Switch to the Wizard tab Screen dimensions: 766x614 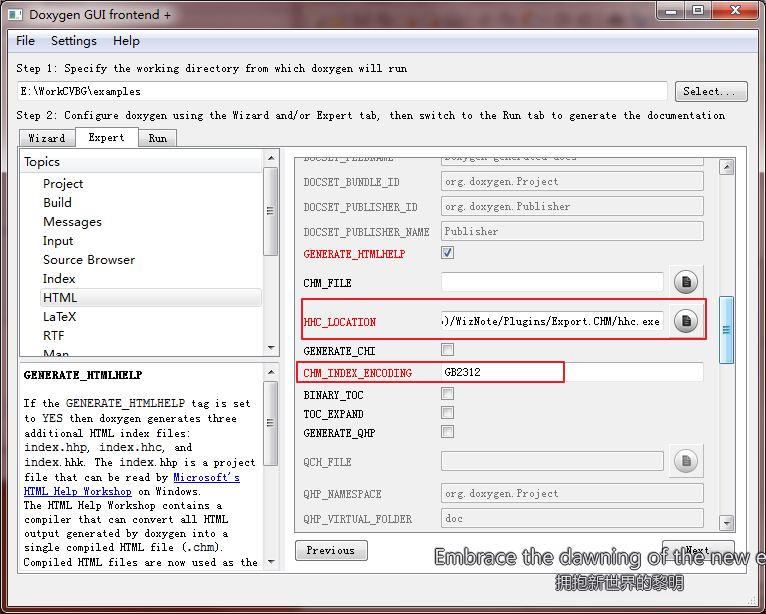(47, 138)
